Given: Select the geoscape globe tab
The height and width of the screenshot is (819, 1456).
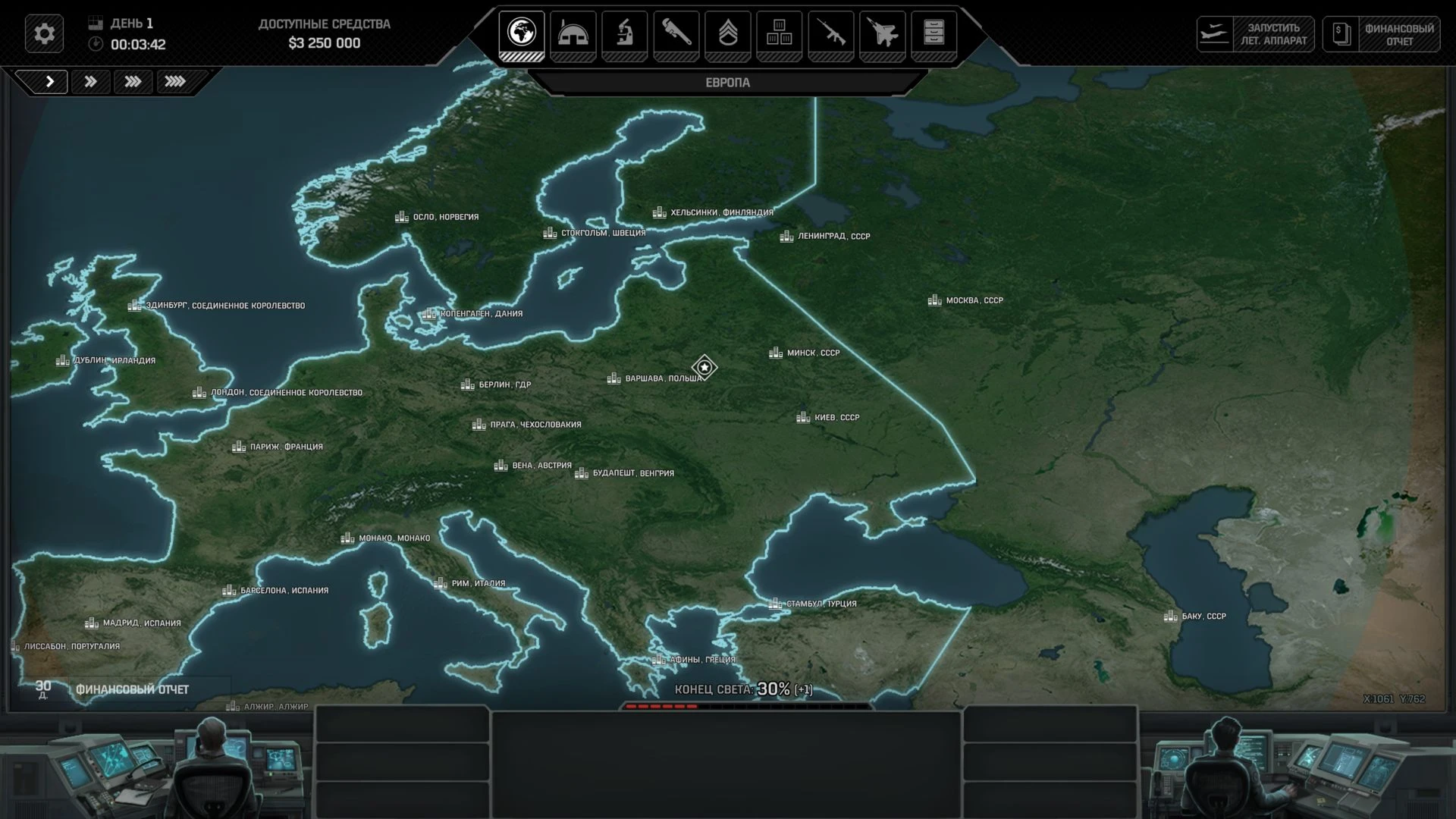Looking at the screenshot, I should click(522, 34).
